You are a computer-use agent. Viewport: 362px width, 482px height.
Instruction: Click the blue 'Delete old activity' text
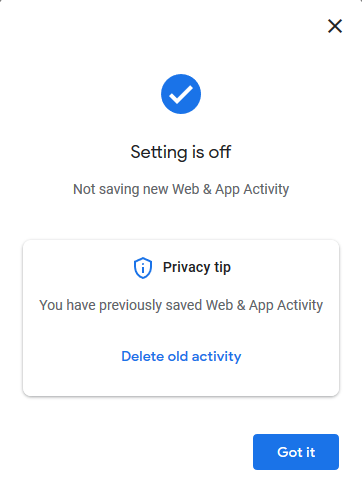[x=181, y=356]
